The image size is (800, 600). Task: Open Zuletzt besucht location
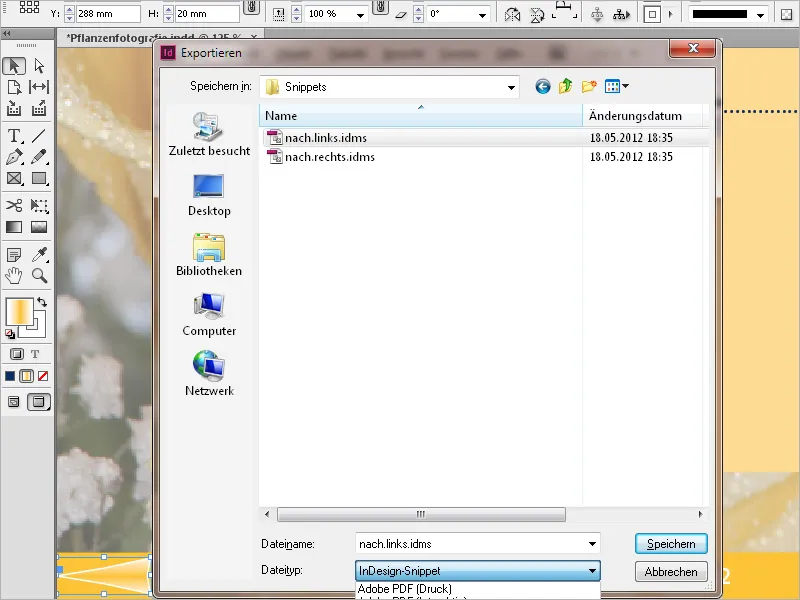pos(209,135)
